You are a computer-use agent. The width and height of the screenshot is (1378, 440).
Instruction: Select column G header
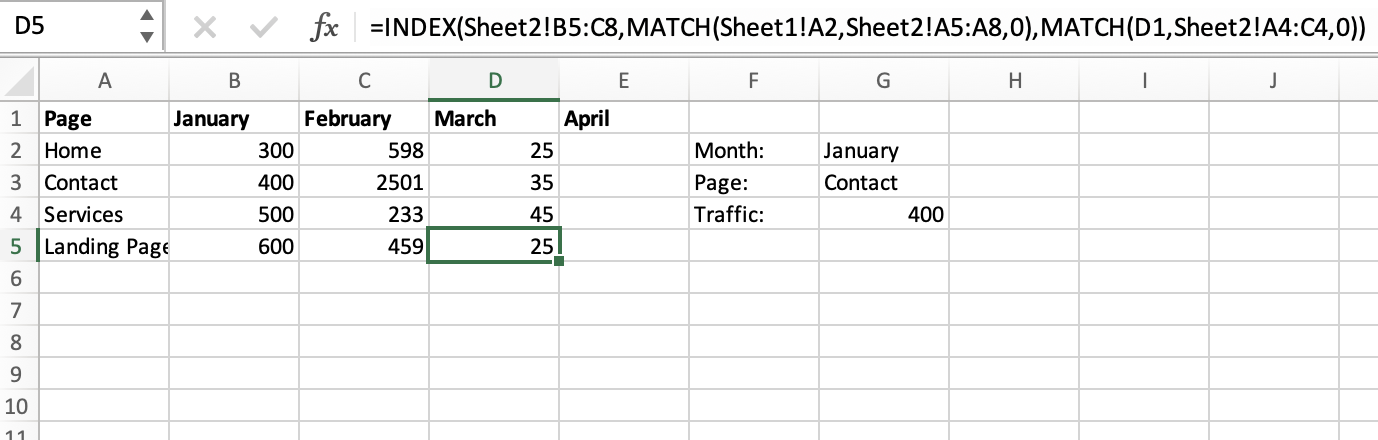click(882, 83)
